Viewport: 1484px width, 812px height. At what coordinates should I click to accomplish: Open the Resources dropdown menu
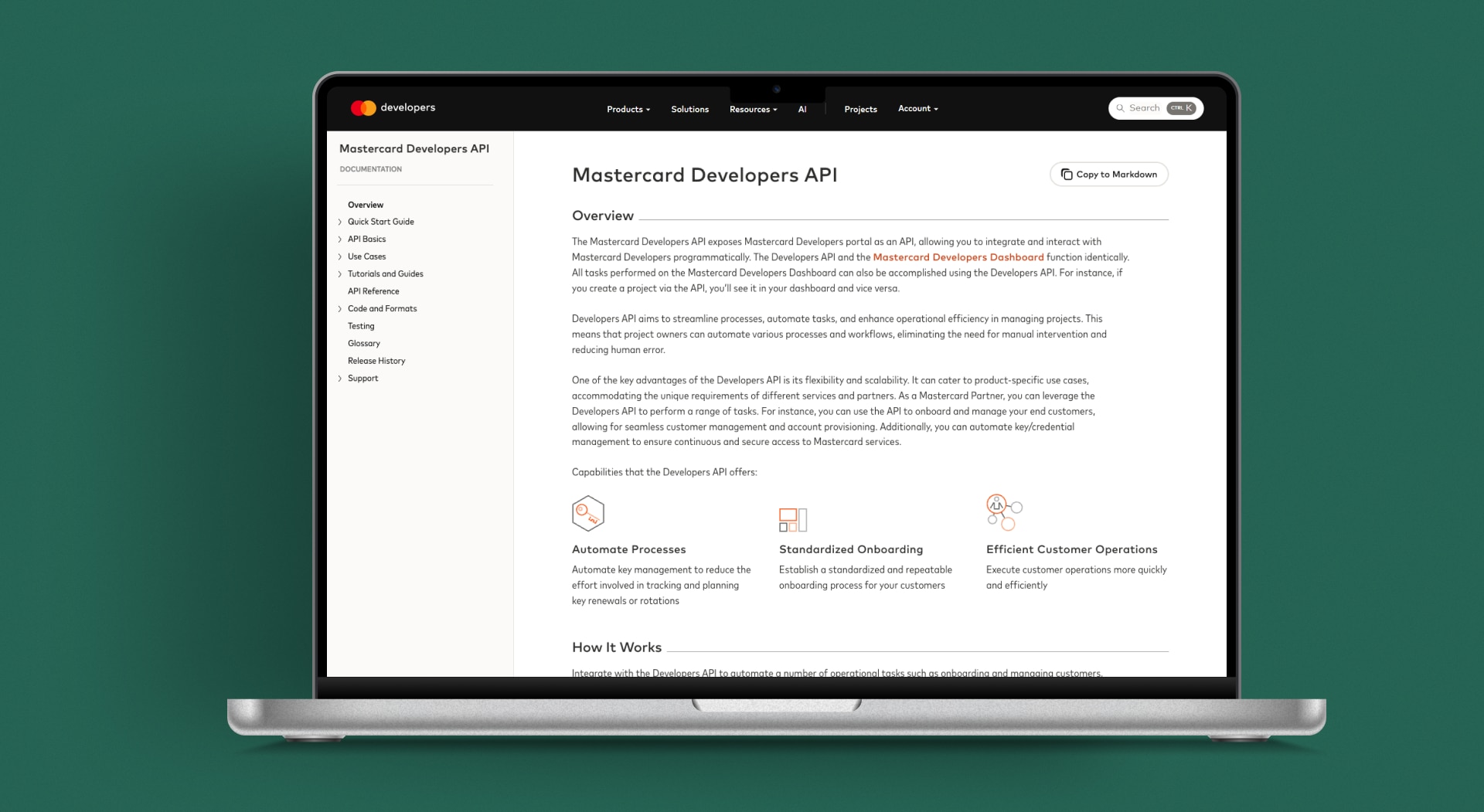click(x=752, y=109)
